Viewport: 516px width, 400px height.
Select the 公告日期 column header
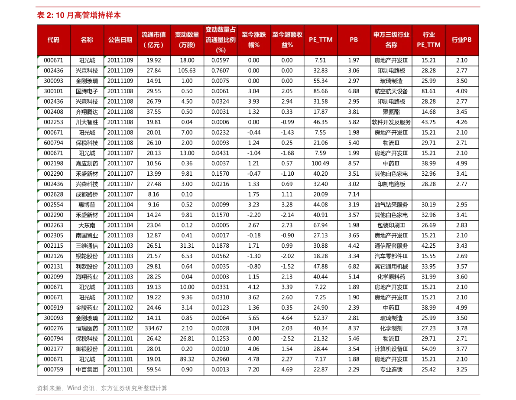point(120,40)
